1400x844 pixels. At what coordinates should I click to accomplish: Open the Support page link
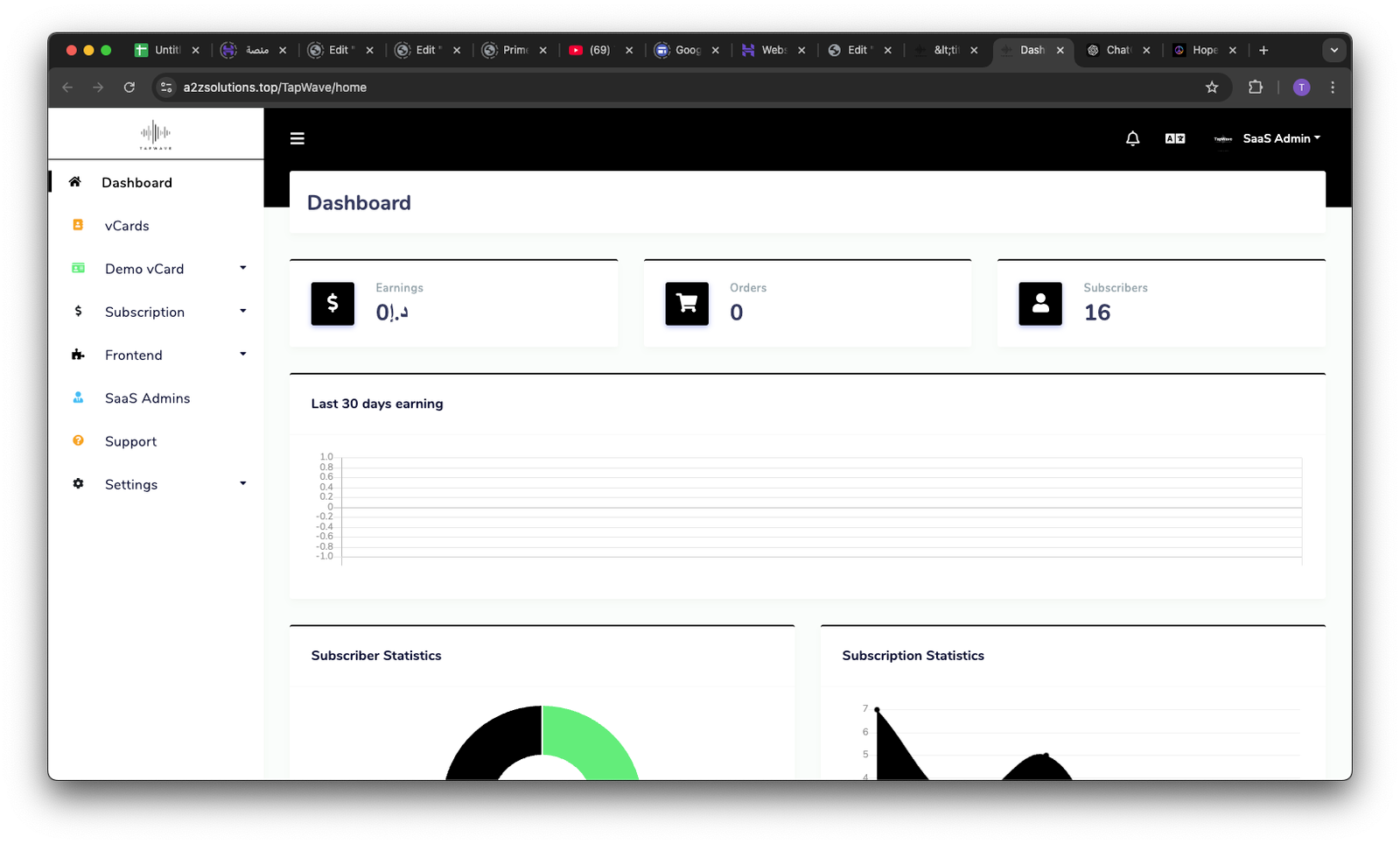130,441
